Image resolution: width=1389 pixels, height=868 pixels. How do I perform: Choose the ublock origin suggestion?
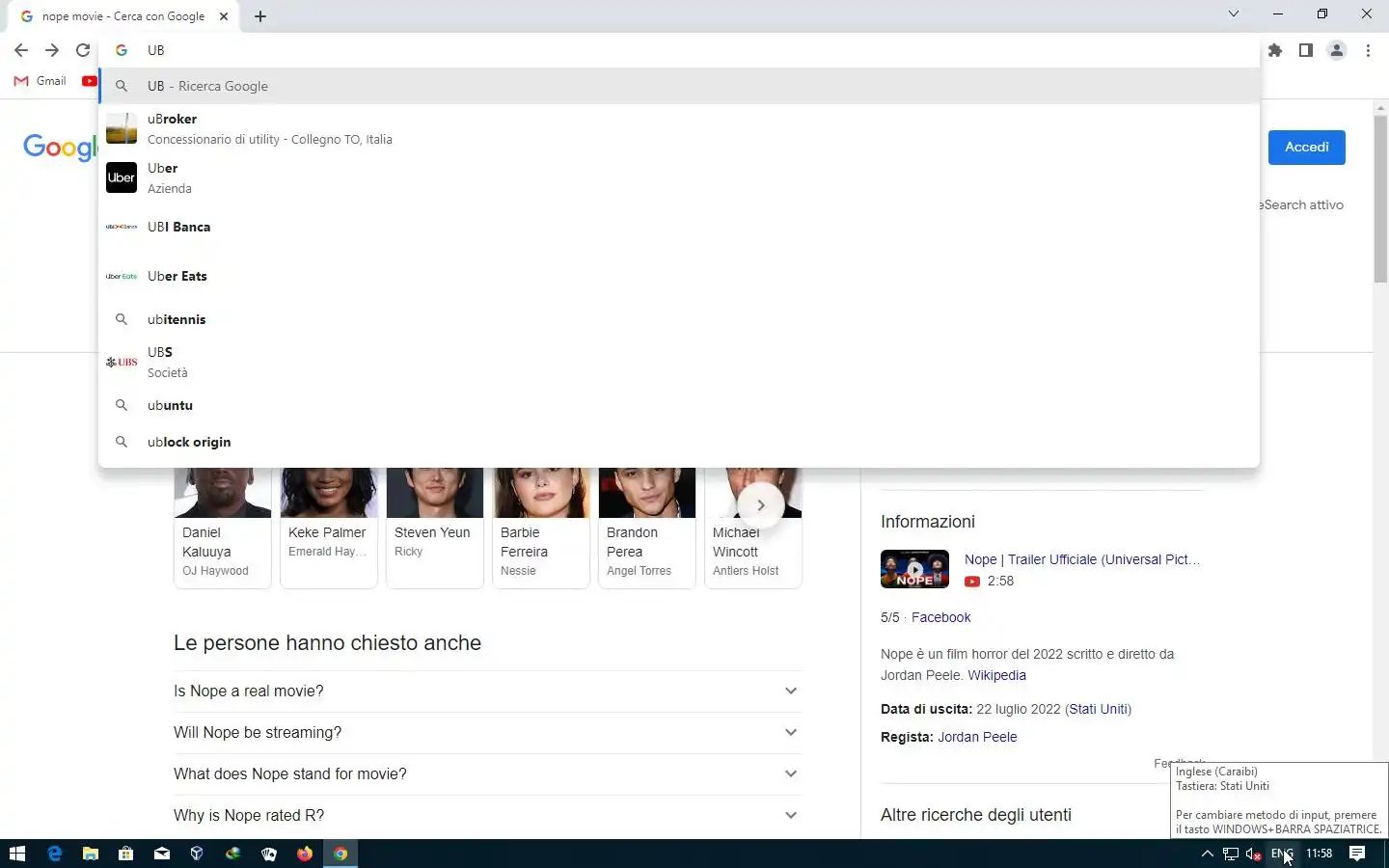[x=679, y=442]
